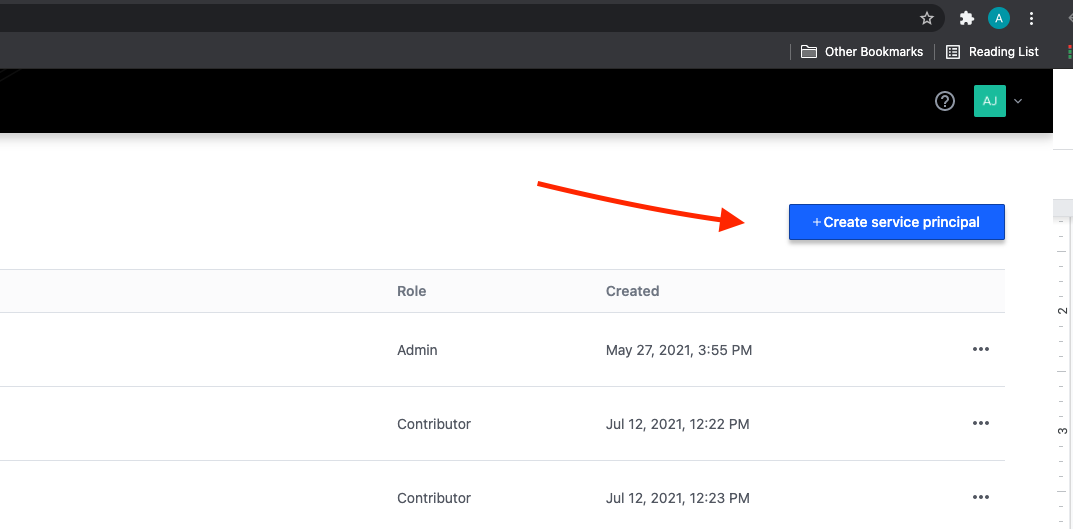1073x529 pixels.
Task: Select the Admin role cell
Action: [x=417, y=350]
